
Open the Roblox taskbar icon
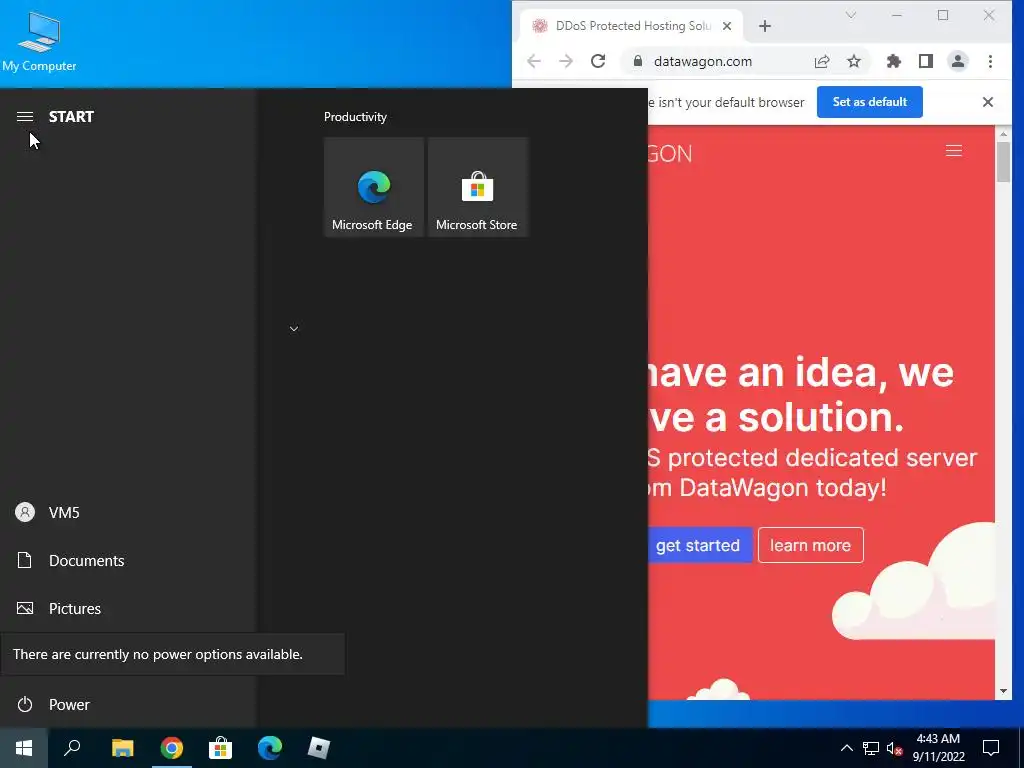319,748
